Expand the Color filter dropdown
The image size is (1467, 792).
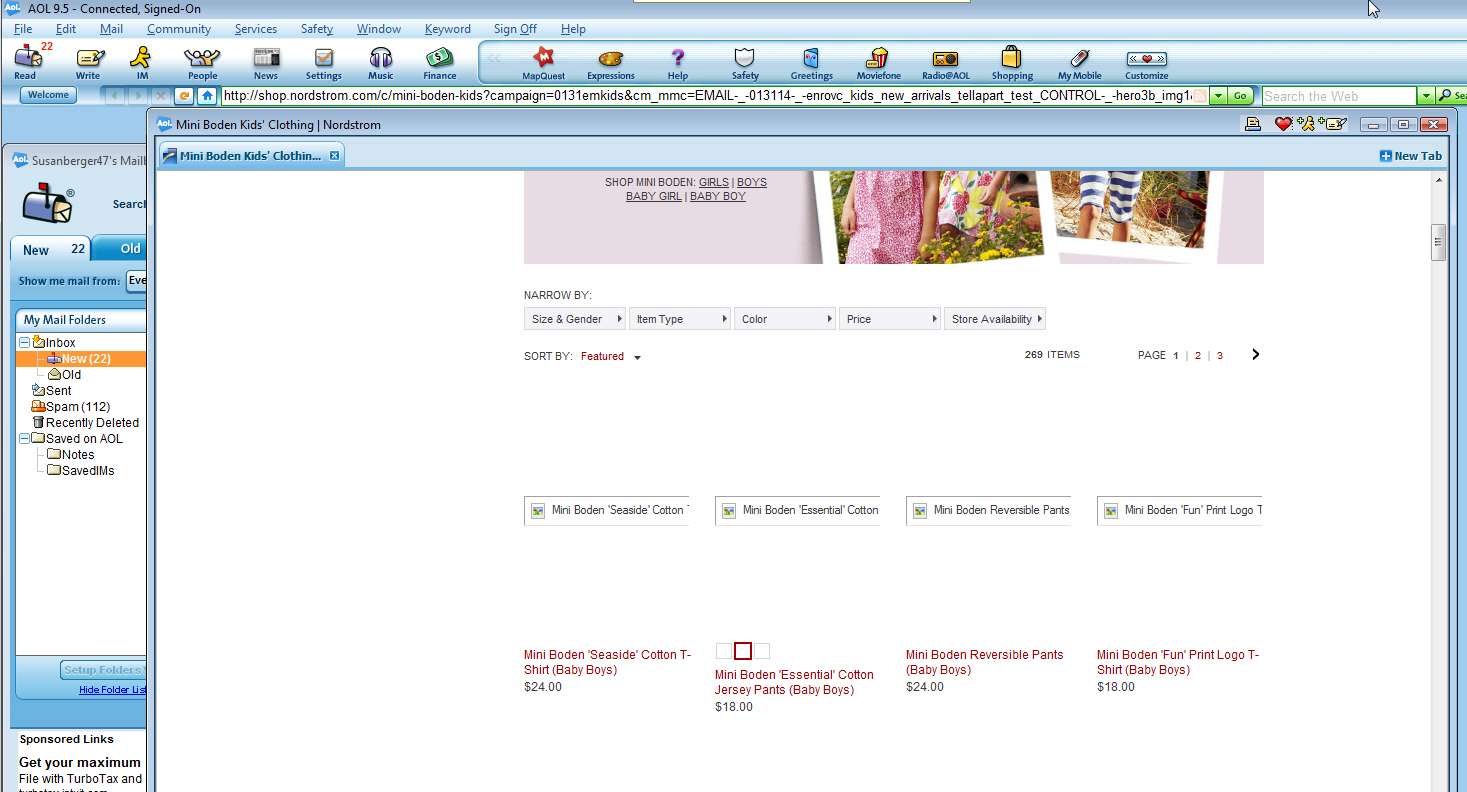[x=785, y=319]
